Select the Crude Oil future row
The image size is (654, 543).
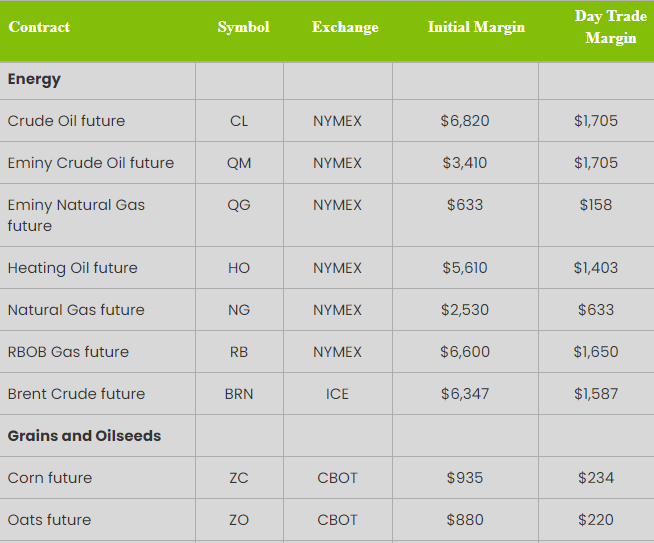coord(327,121)
